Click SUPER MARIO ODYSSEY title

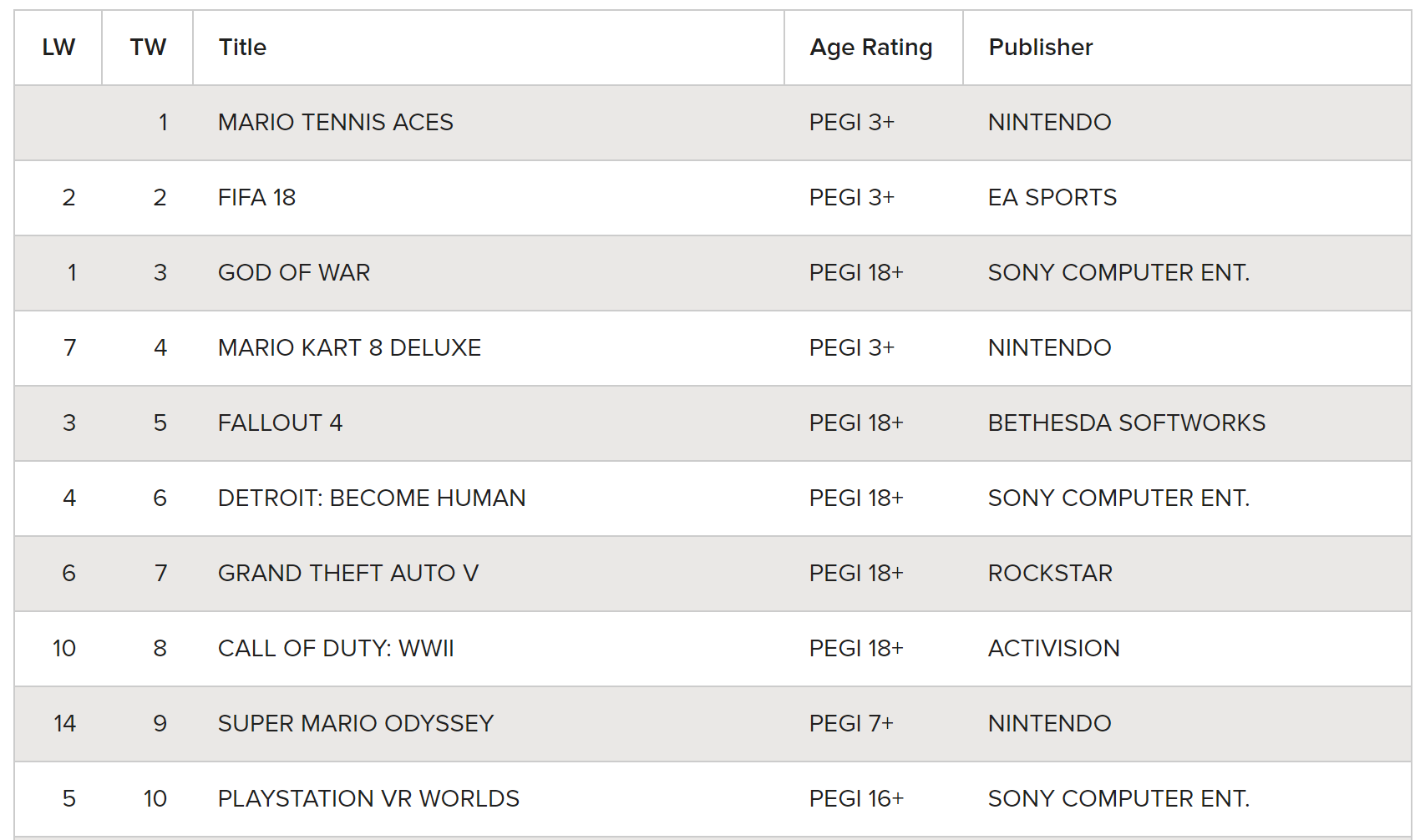point(356,724)
